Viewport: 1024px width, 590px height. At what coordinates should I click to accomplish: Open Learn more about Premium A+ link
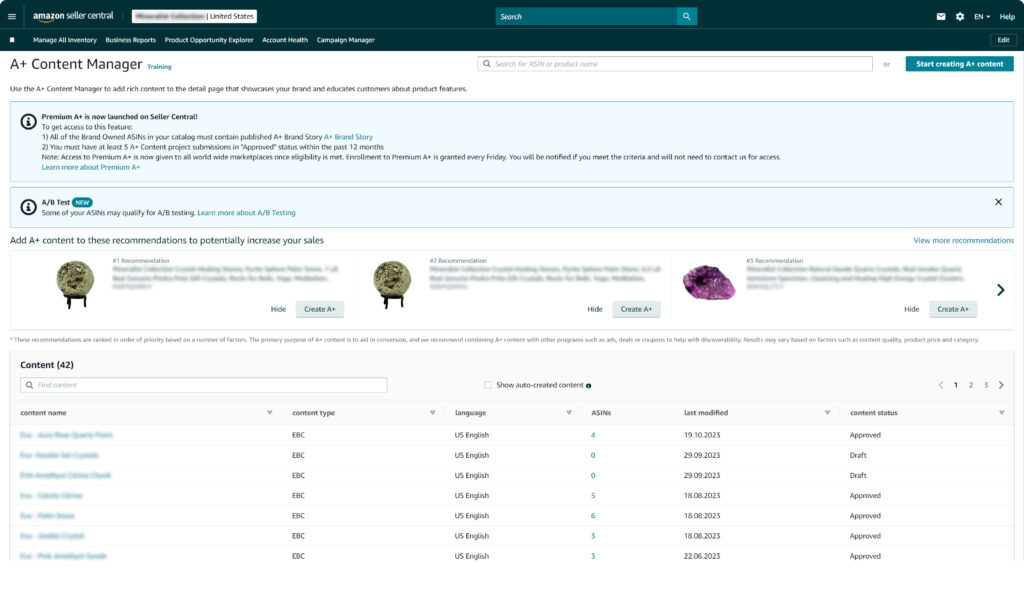[x=91, y=167]
